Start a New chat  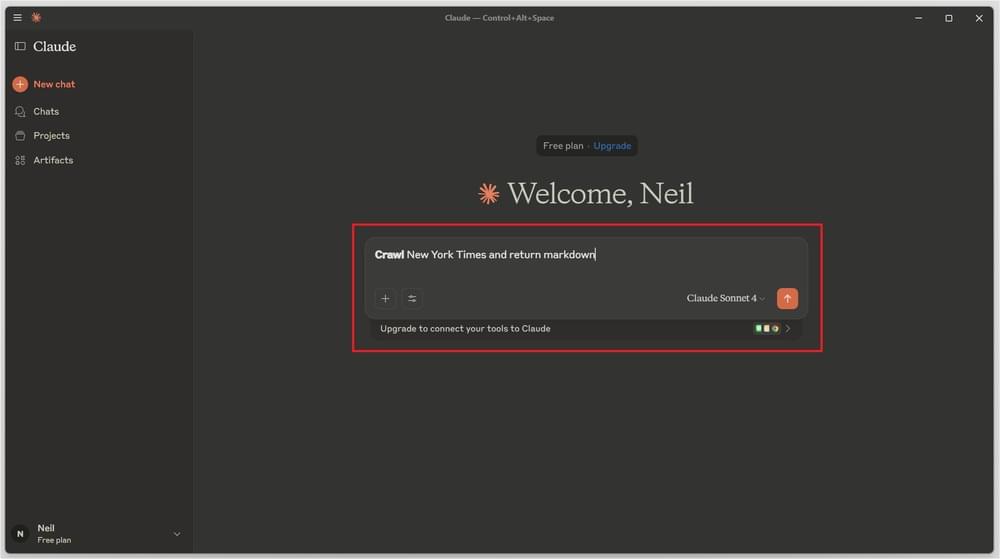(x=54, y=84)
